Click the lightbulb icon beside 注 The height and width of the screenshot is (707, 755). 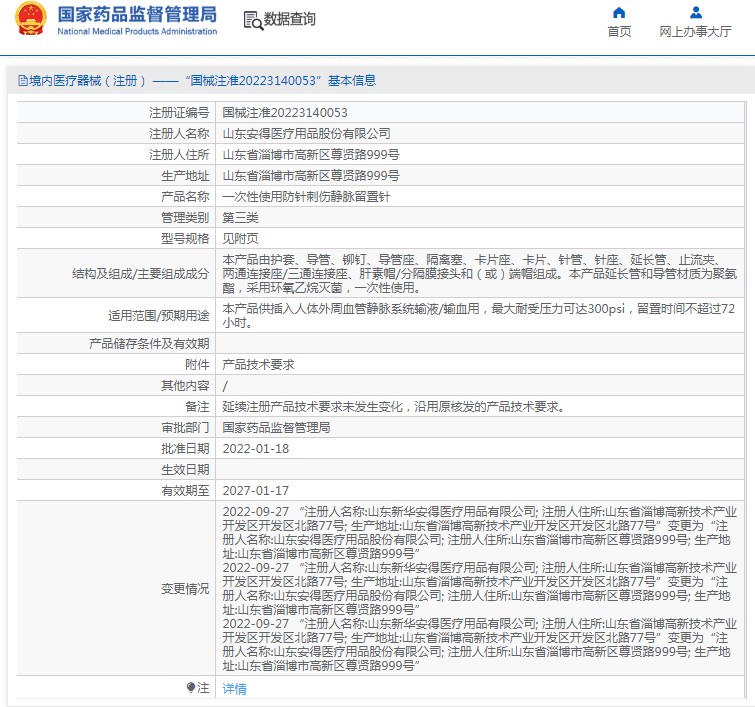point(191,687)
